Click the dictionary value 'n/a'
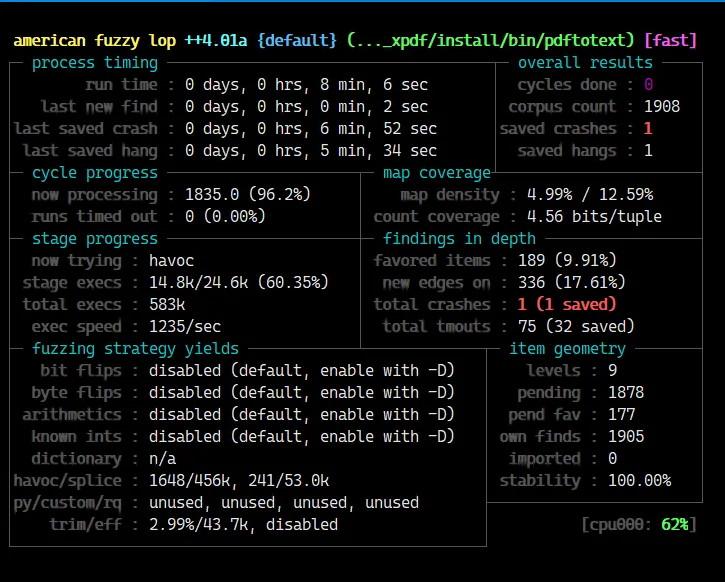This screenshot has height=582, width=725. 162,459
